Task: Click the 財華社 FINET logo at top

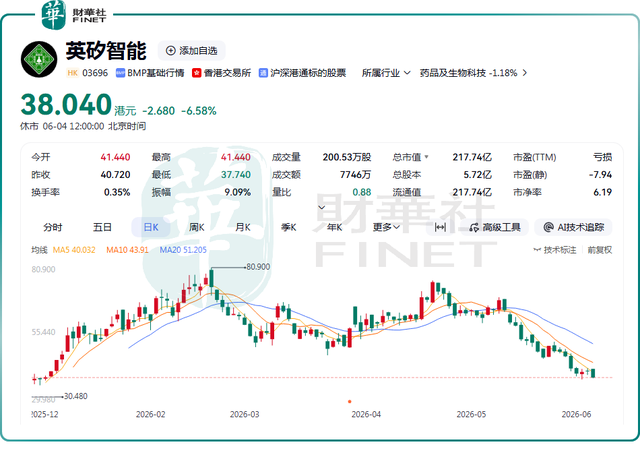Action: click(73, 15)
